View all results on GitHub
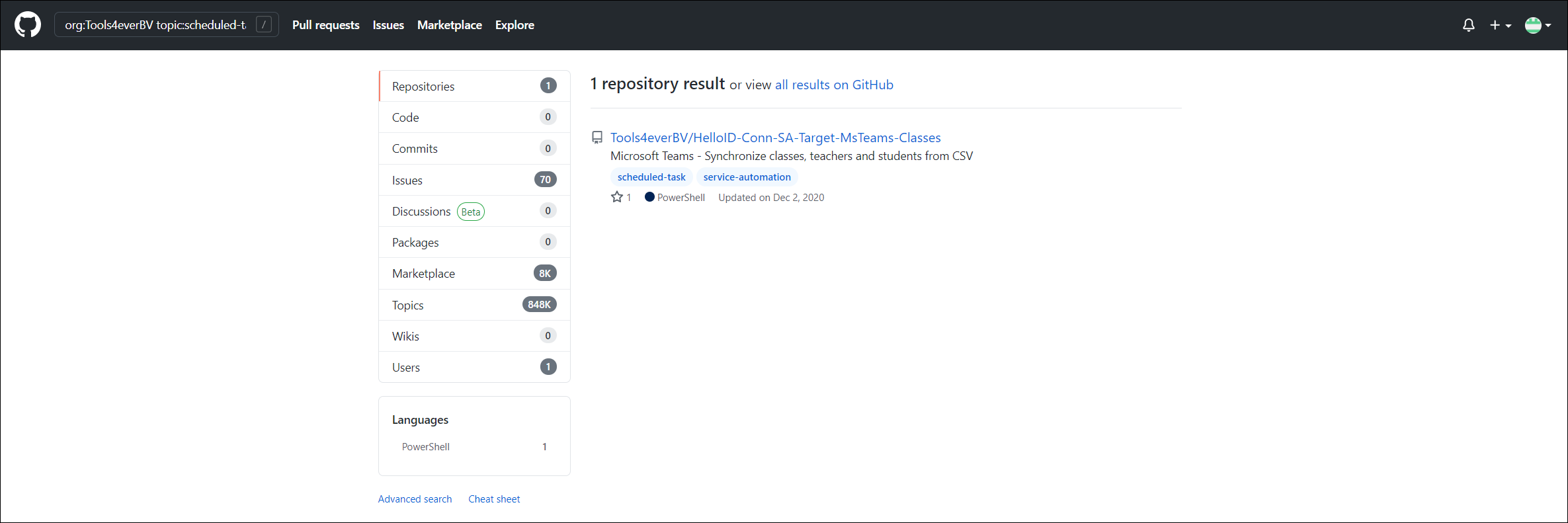 [834, 85]
